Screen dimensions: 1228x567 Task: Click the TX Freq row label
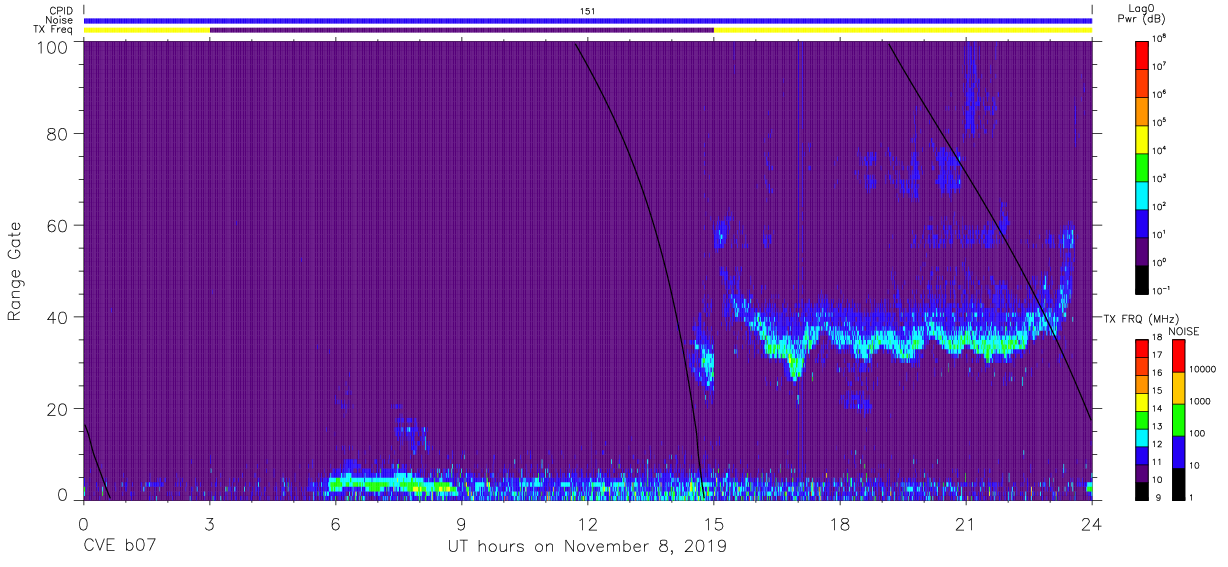tap(53, 30)
